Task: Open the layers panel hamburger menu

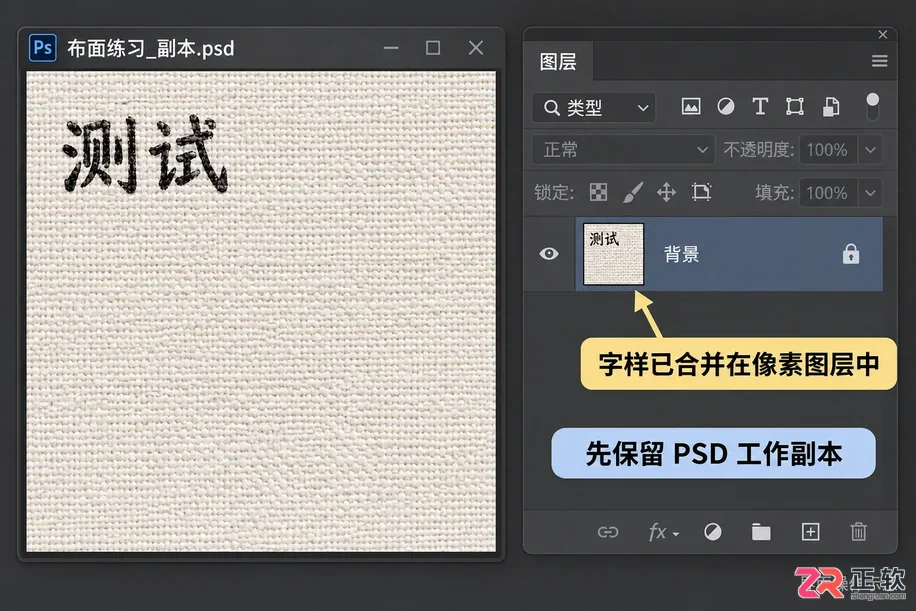Action: [x=879, y=61]
